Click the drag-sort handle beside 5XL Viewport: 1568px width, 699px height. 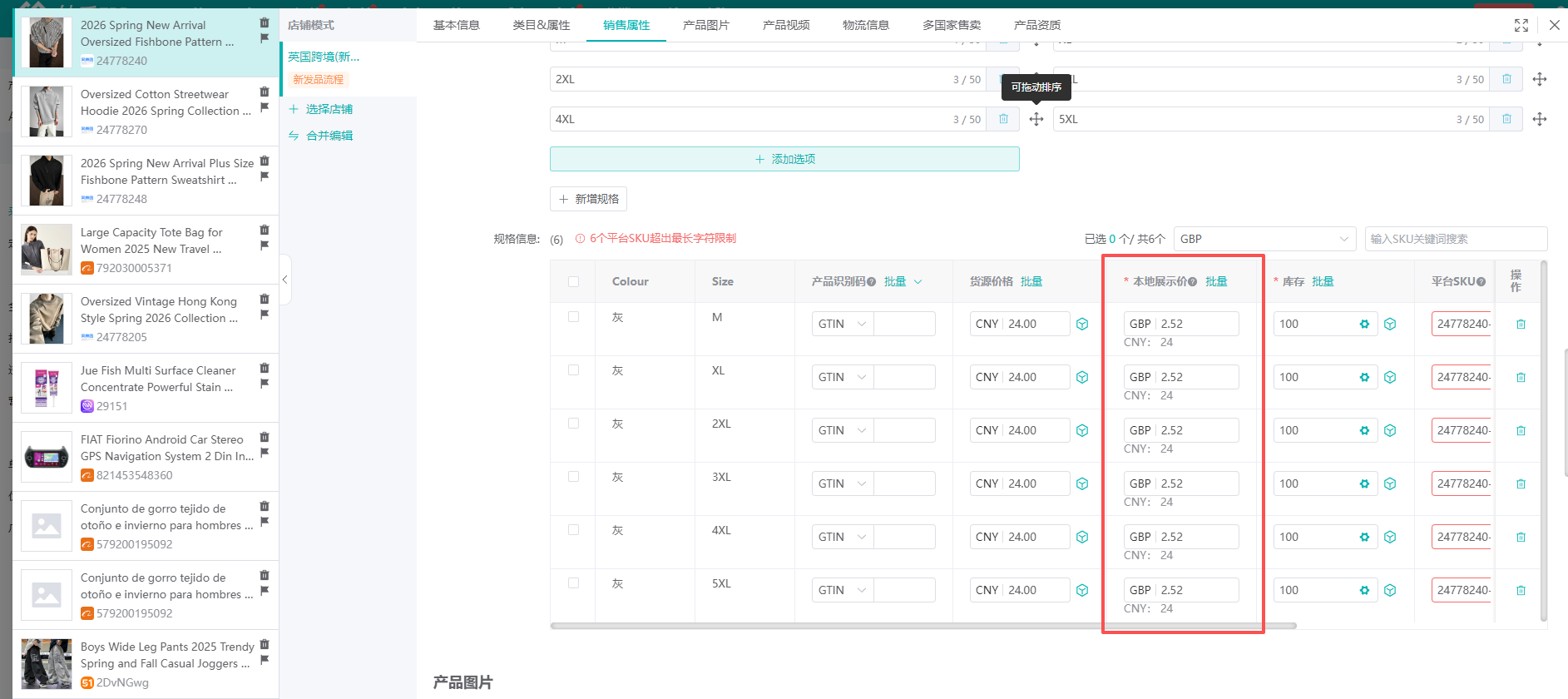pyautogui.click(x=1539, y=119)
